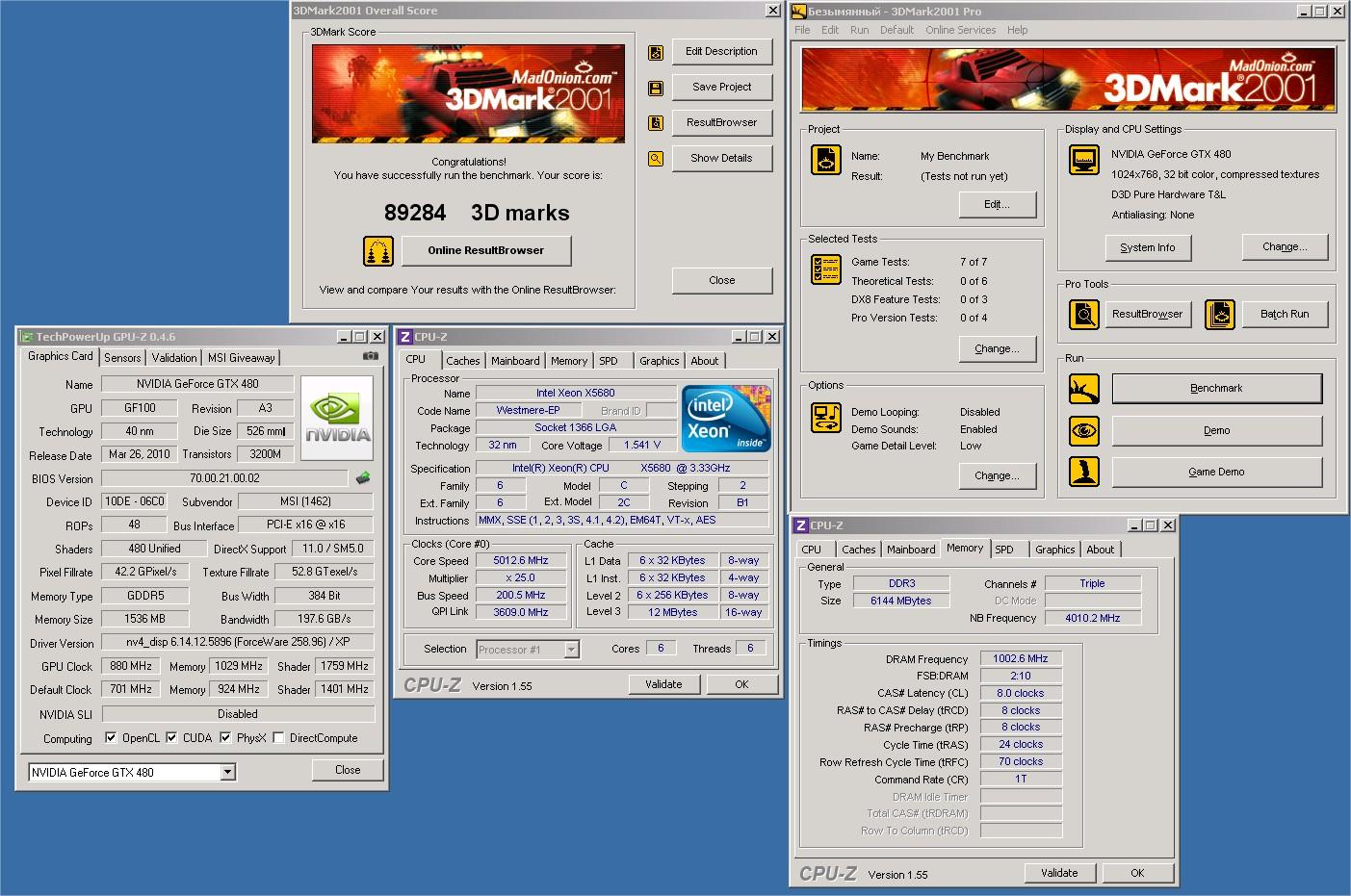The image size is (1351, 896).
Task: Click the Show Details button
Action: [x=721, y=158]
